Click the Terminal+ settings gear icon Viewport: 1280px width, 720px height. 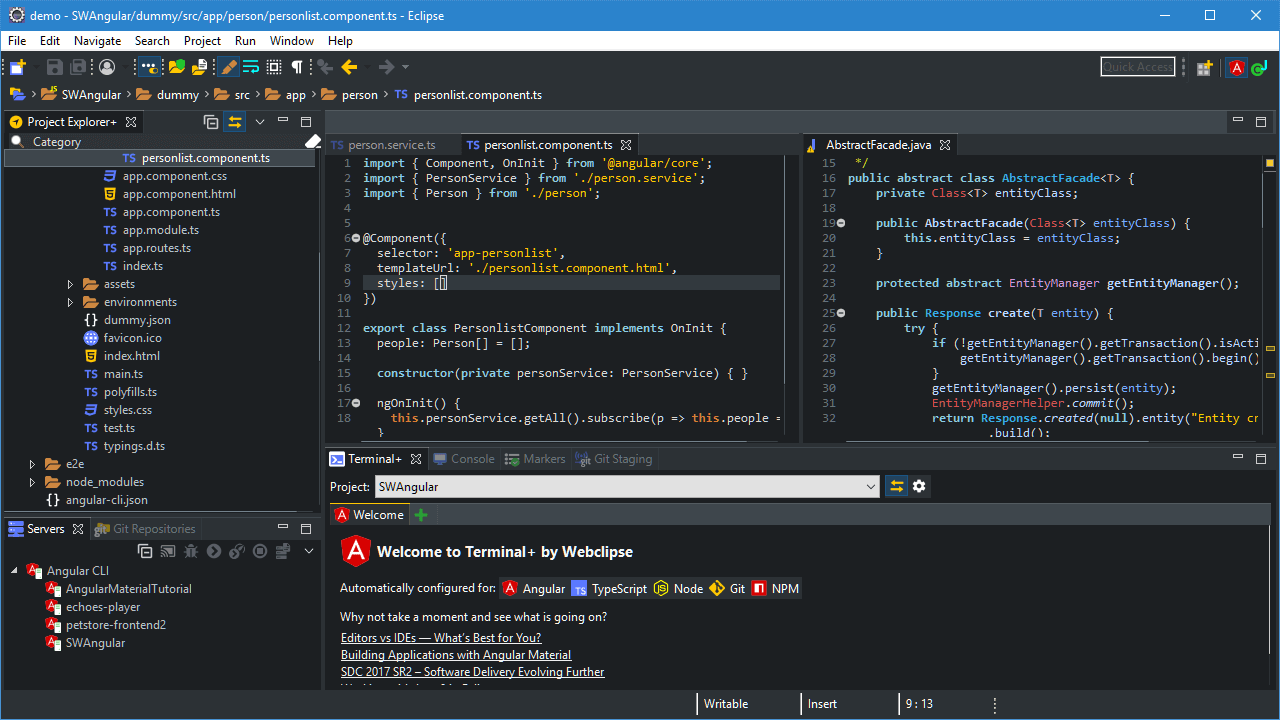pyautogui.click(x=919, y=487)
